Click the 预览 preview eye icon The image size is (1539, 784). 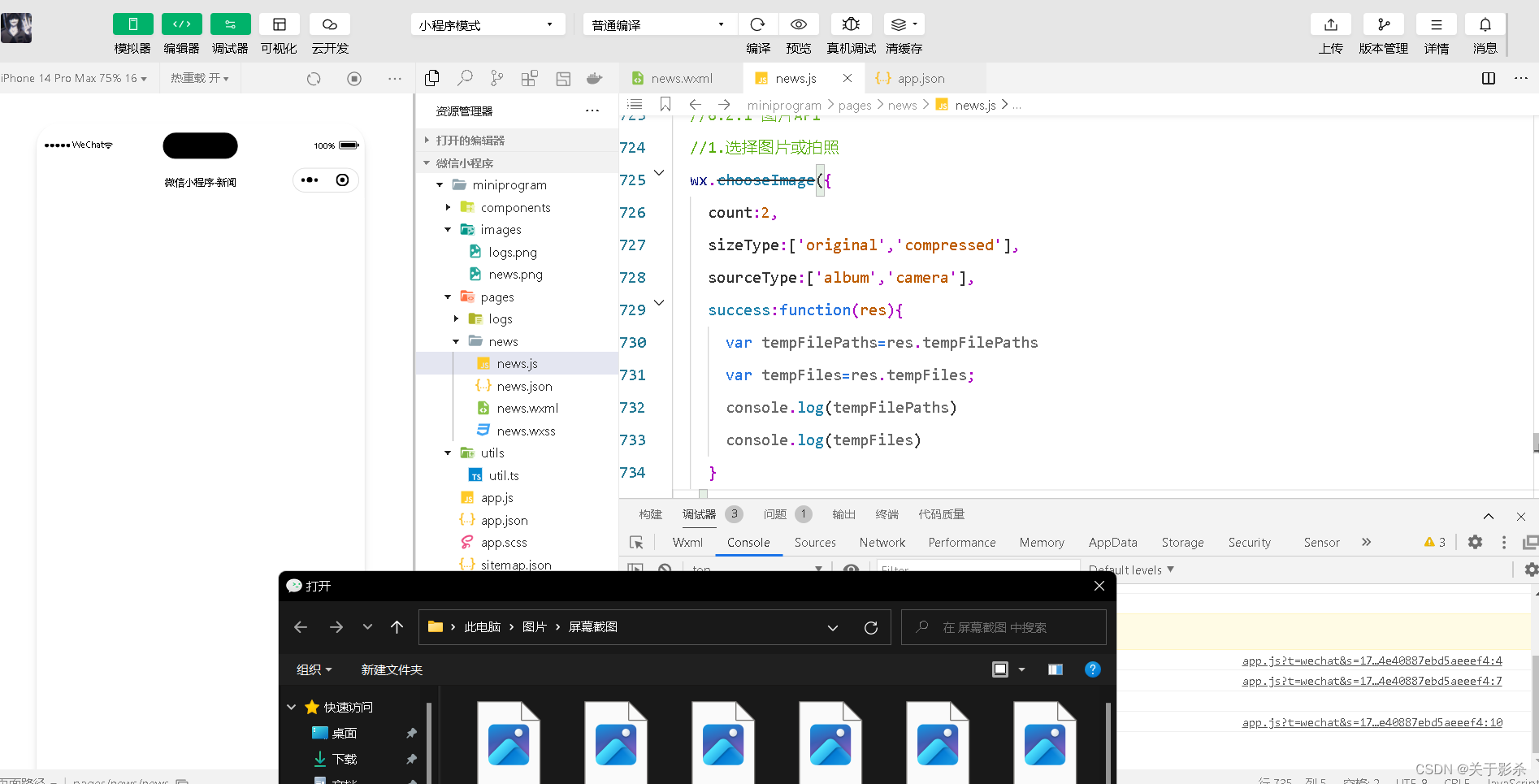pos(799,24)
